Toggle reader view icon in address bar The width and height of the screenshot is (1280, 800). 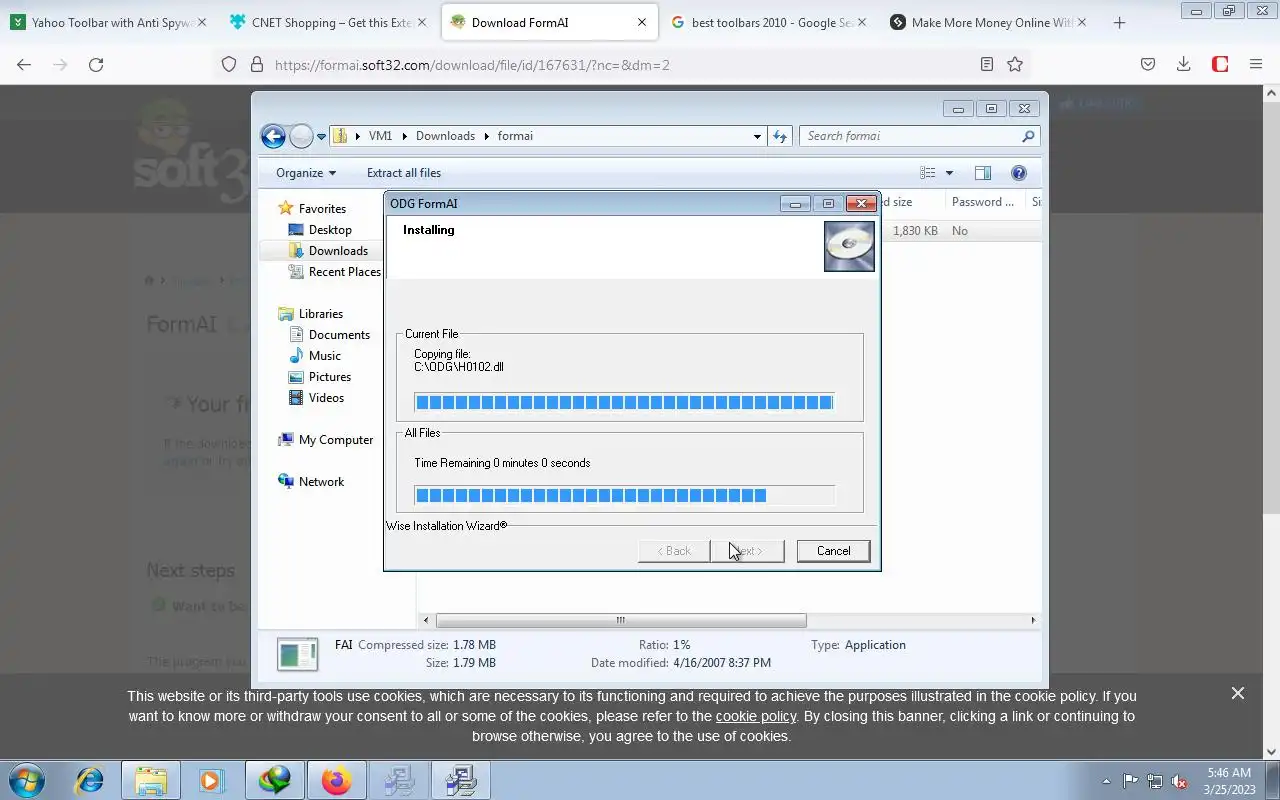[x=987, y=64]
